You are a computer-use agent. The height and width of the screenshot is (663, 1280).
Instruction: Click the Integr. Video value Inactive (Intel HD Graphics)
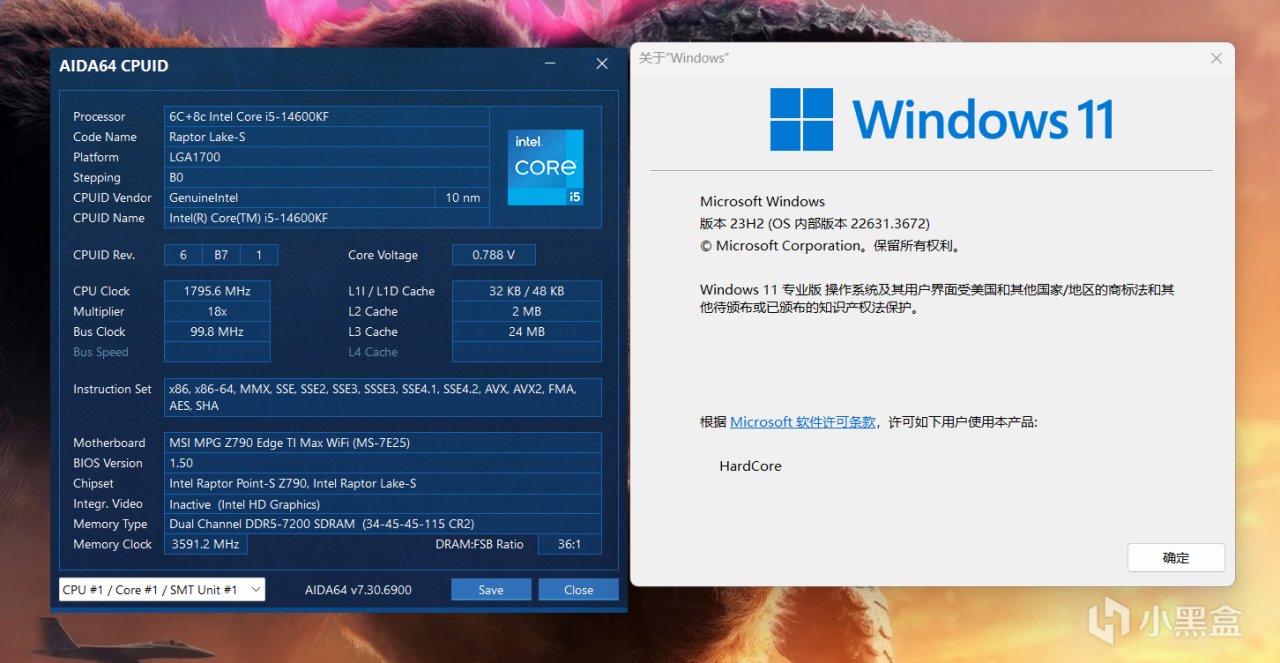[x=382, y=504]
